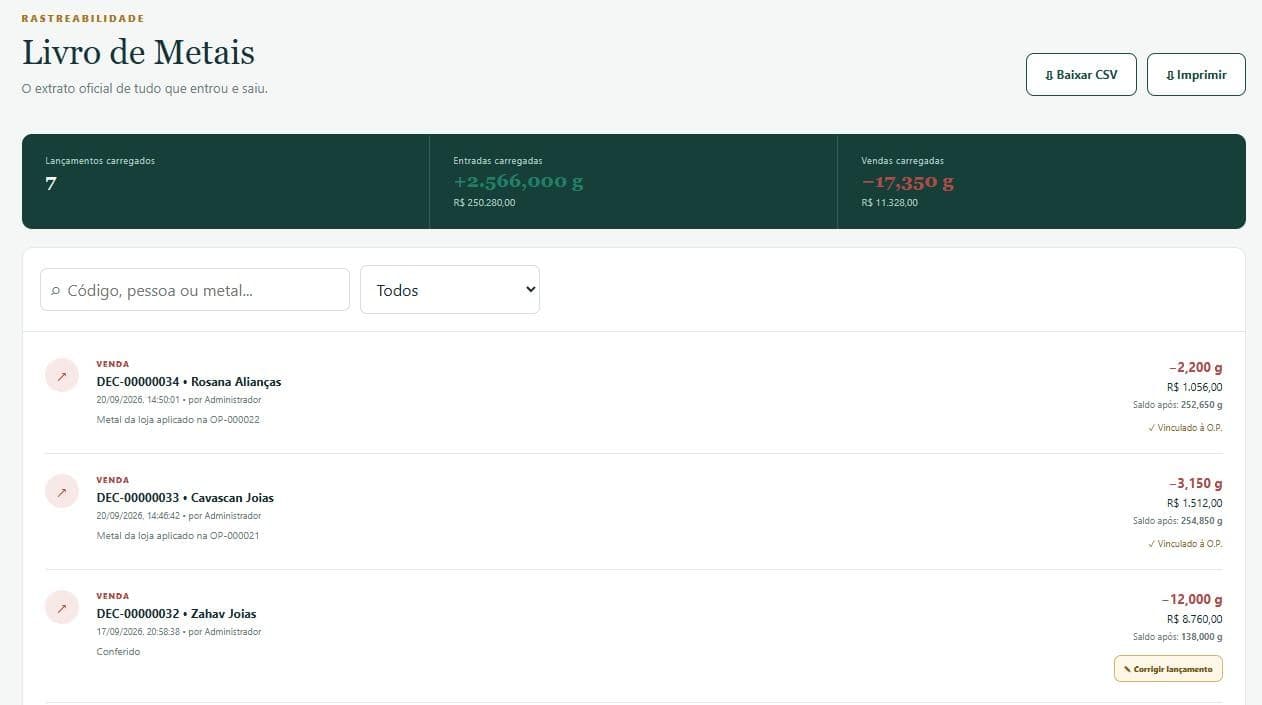Click Saldo após: 254,850 g
The width and height of the screenshot is (1262, 705).
(1177, 521)
